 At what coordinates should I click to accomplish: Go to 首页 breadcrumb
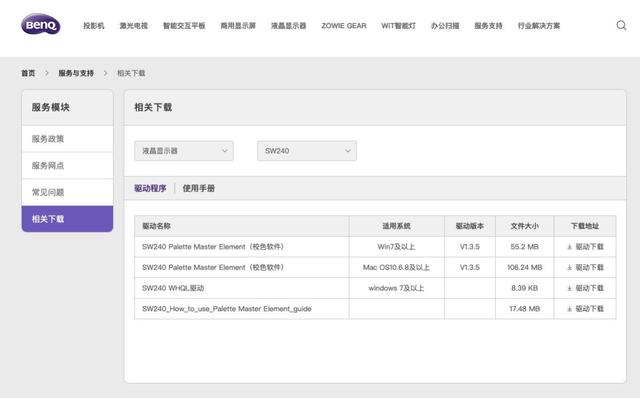tap(28, 73)
